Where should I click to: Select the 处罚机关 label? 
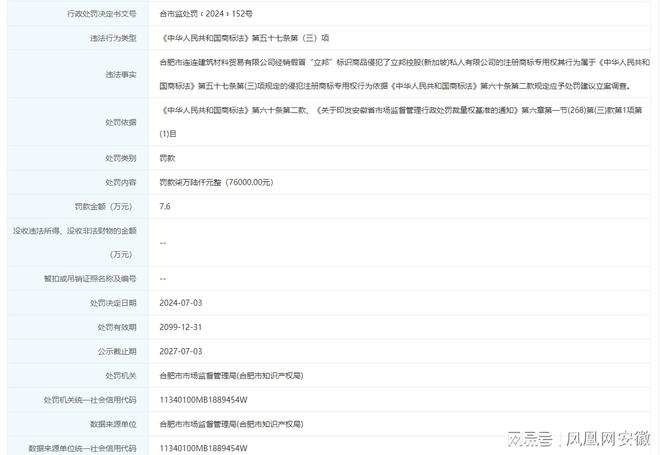coord(121,375)
